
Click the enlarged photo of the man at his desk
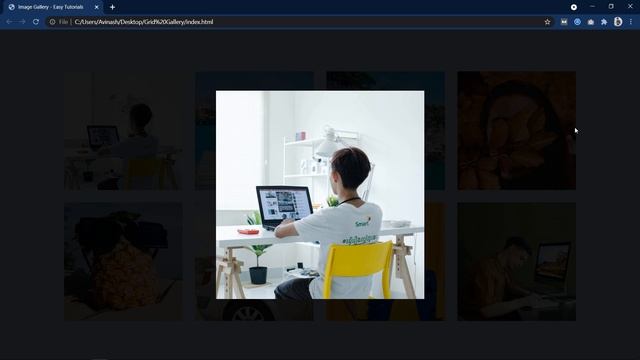pyautogui.click(x=320, y=195)
